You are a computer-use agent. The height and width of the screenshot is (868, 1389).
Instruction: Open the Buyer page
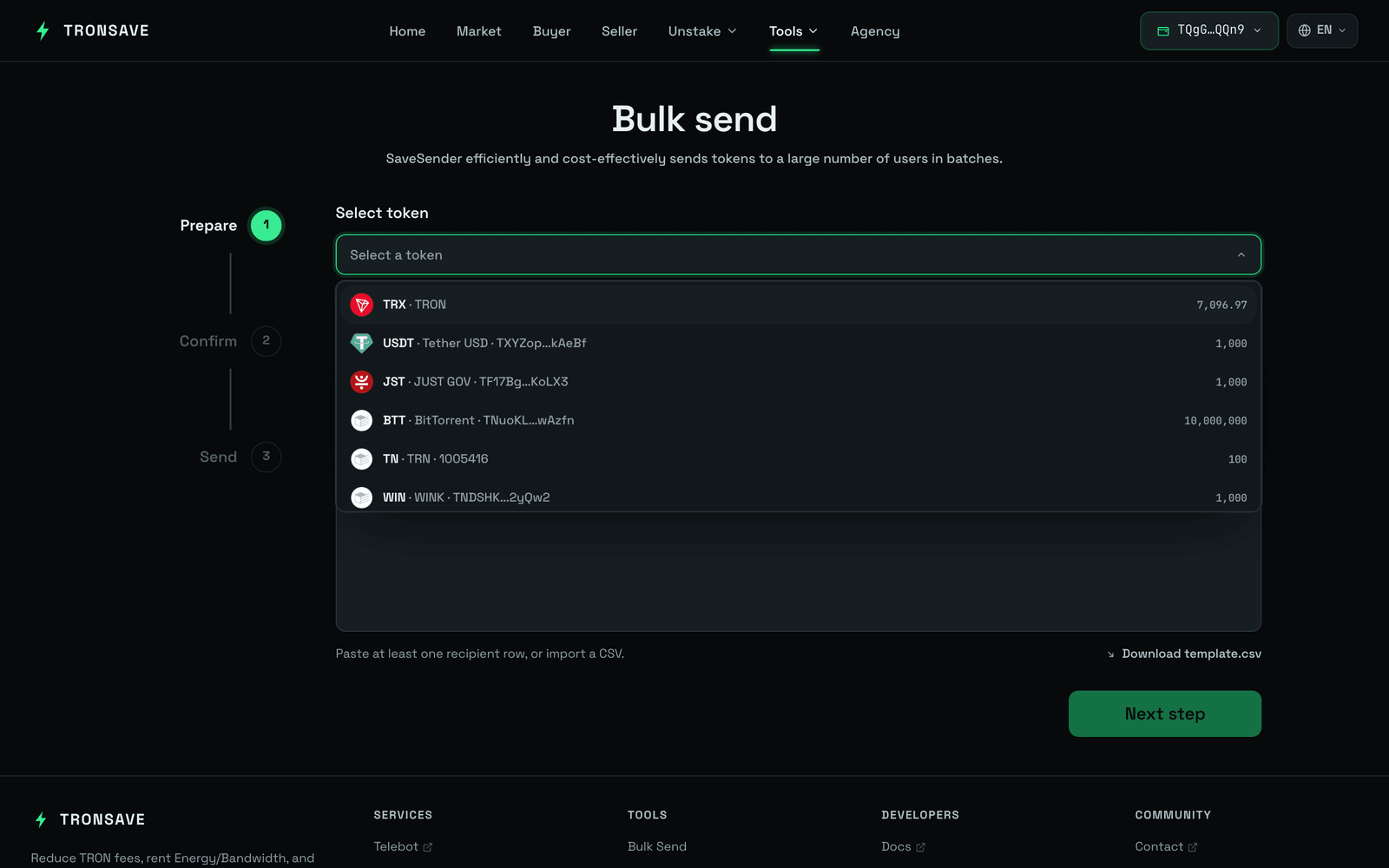[x=551, y=31]
